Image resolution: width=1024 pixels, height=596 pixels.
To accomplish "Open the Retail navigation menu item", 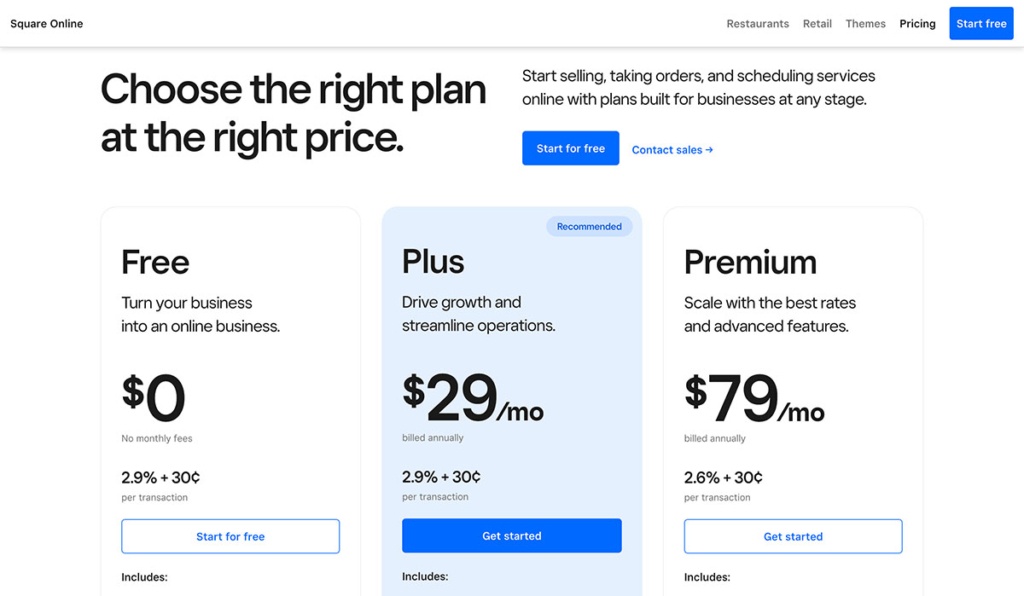I will point(817,23).
